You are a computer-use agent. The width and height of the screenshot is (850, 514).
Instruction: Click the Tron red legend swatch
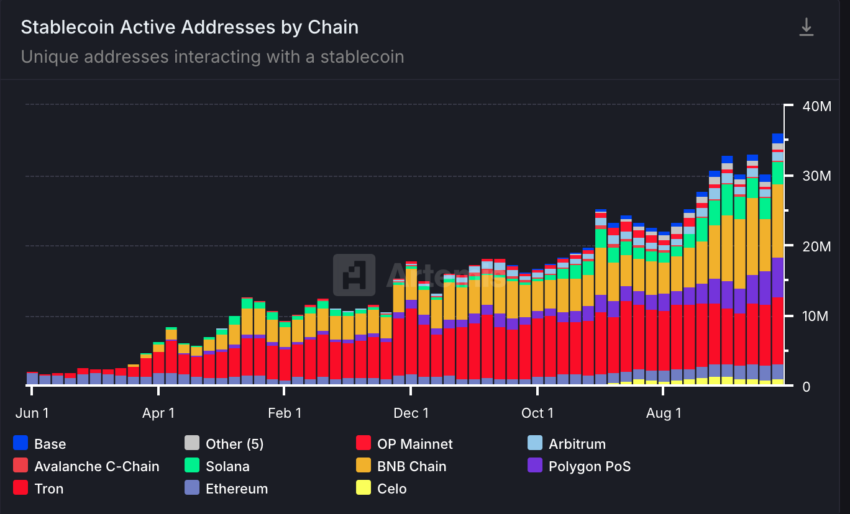pyautogui.click(x=21, y=488)
